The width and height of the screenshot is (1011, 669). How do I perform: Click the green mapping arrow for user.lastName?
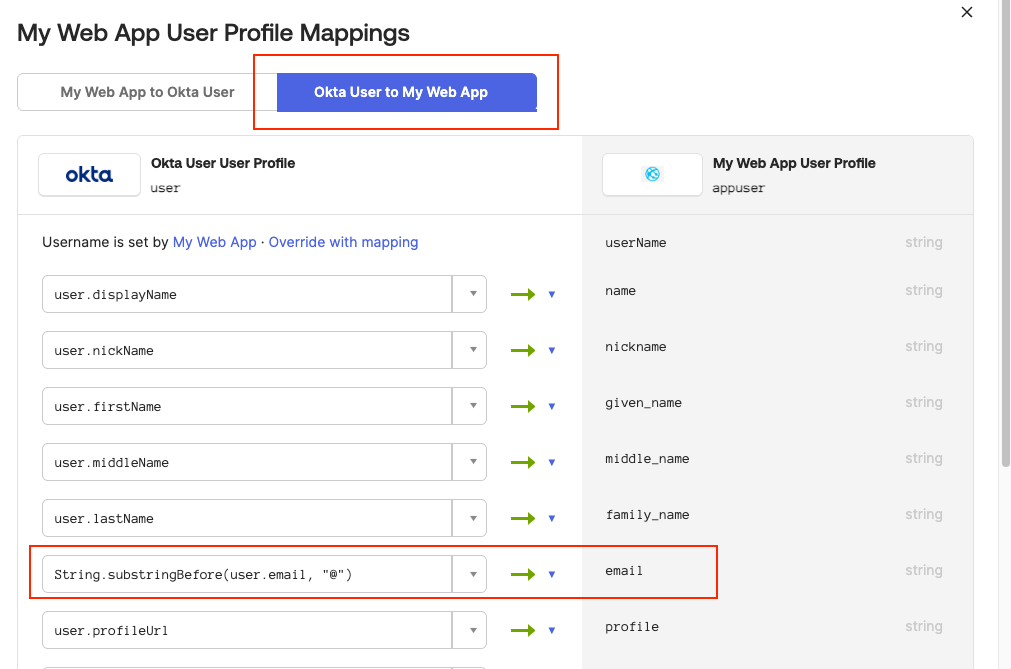(x=524, y=518)
